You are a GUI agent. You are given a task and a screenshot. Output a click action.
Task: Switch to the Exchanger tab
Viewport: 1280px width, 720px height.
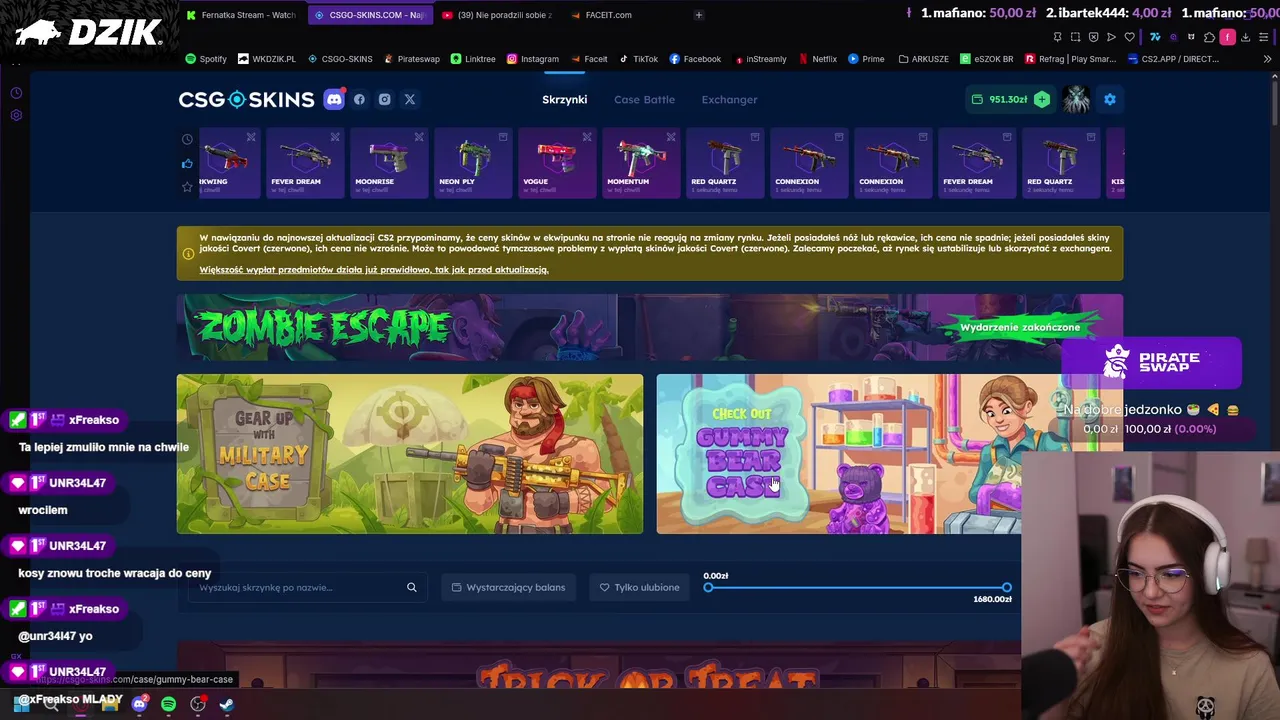[729, 99]
